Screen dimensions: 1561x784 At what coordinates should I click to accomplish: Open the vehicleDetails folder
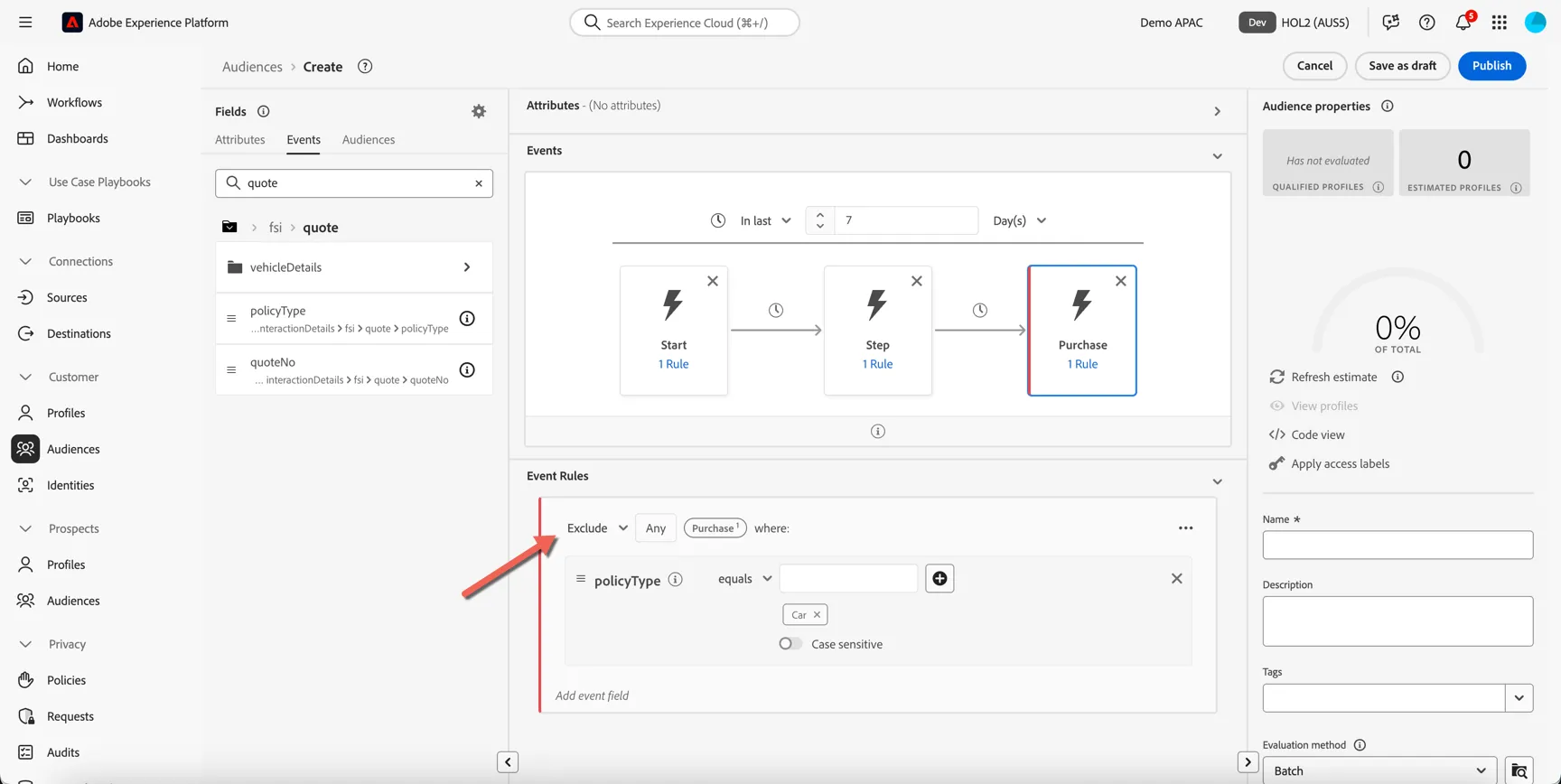(354, 267)
